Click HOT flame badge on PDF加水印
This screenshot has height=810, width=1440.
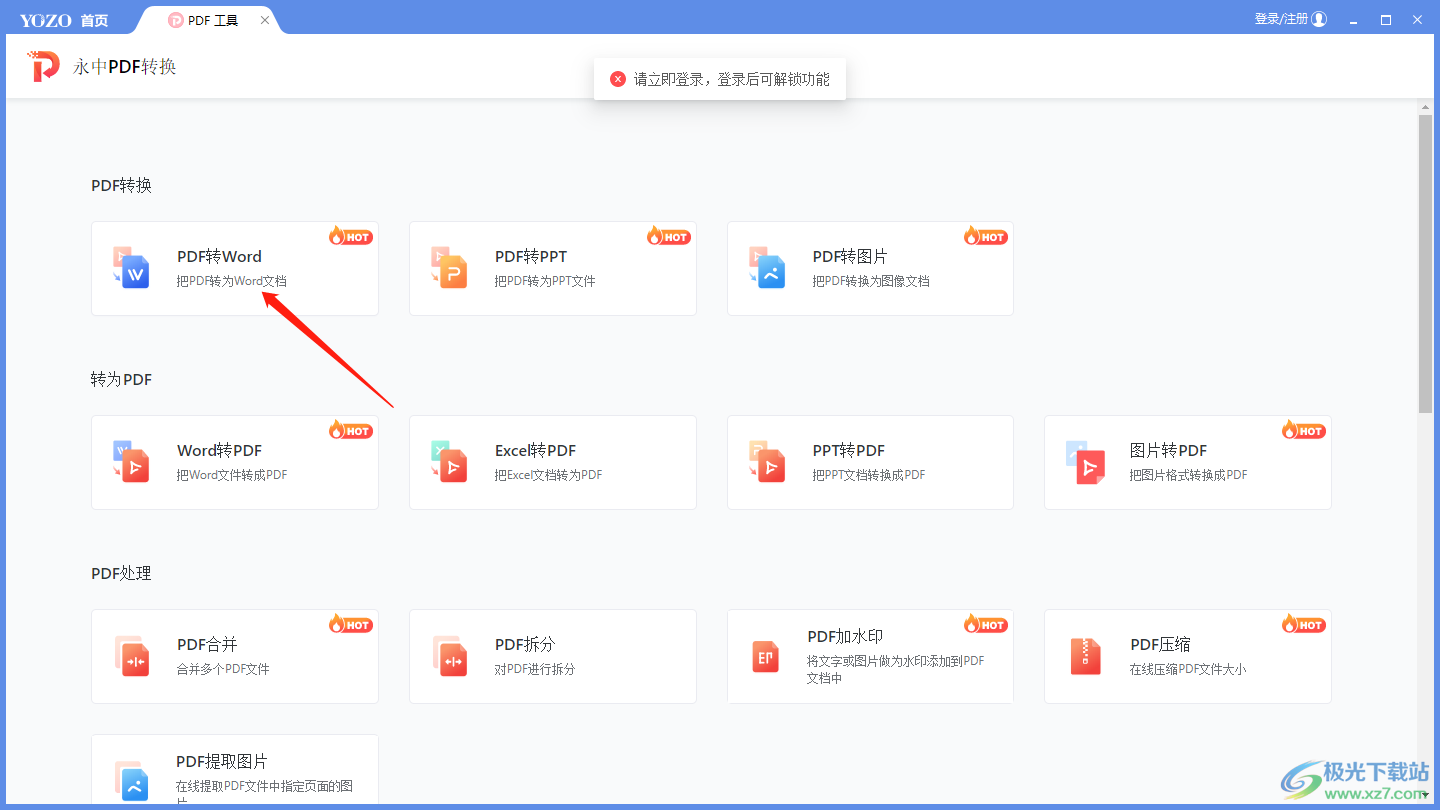[985, 624]
